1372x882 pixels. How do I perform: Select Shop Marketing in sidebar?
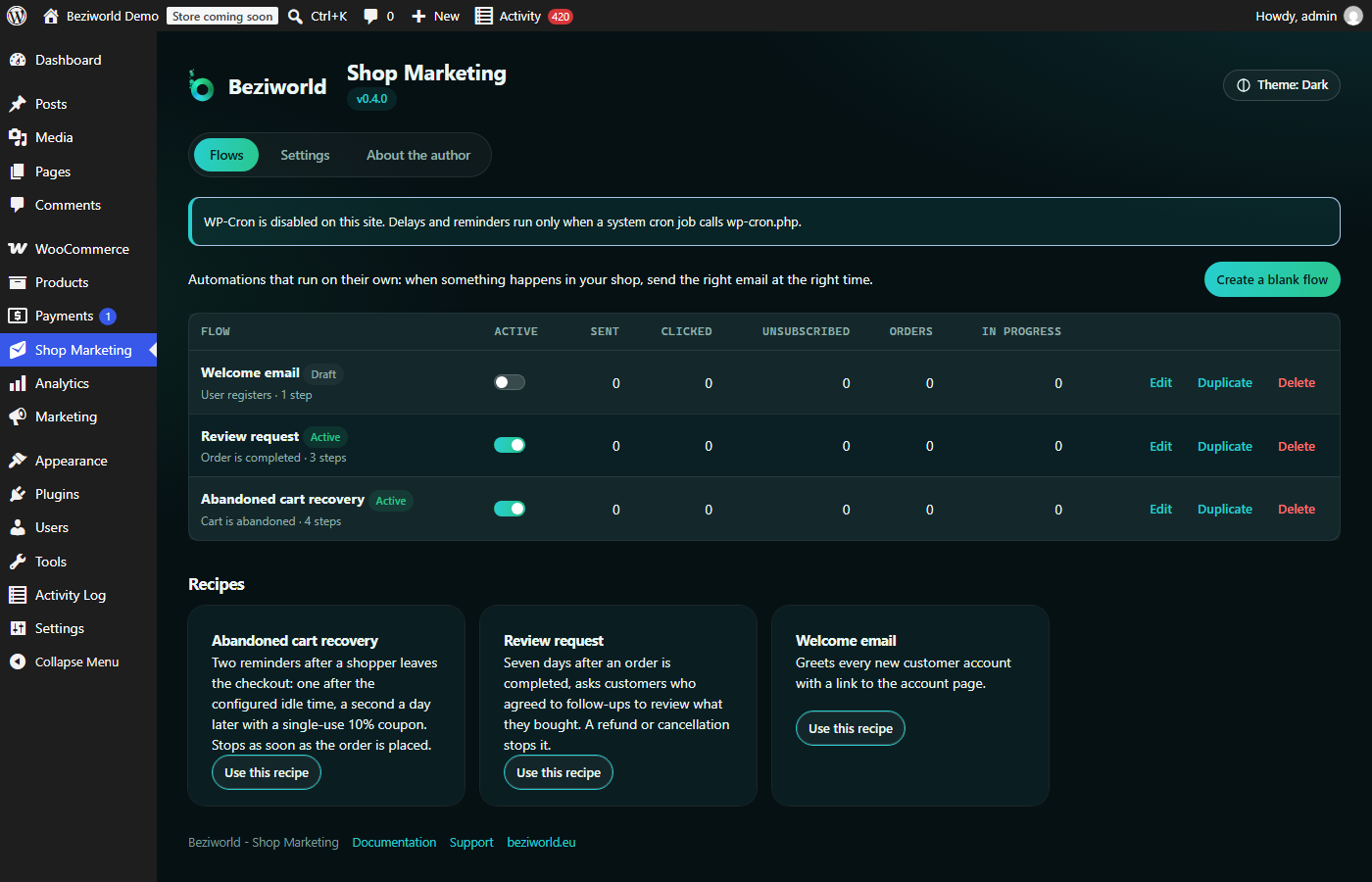pos(78,350)
